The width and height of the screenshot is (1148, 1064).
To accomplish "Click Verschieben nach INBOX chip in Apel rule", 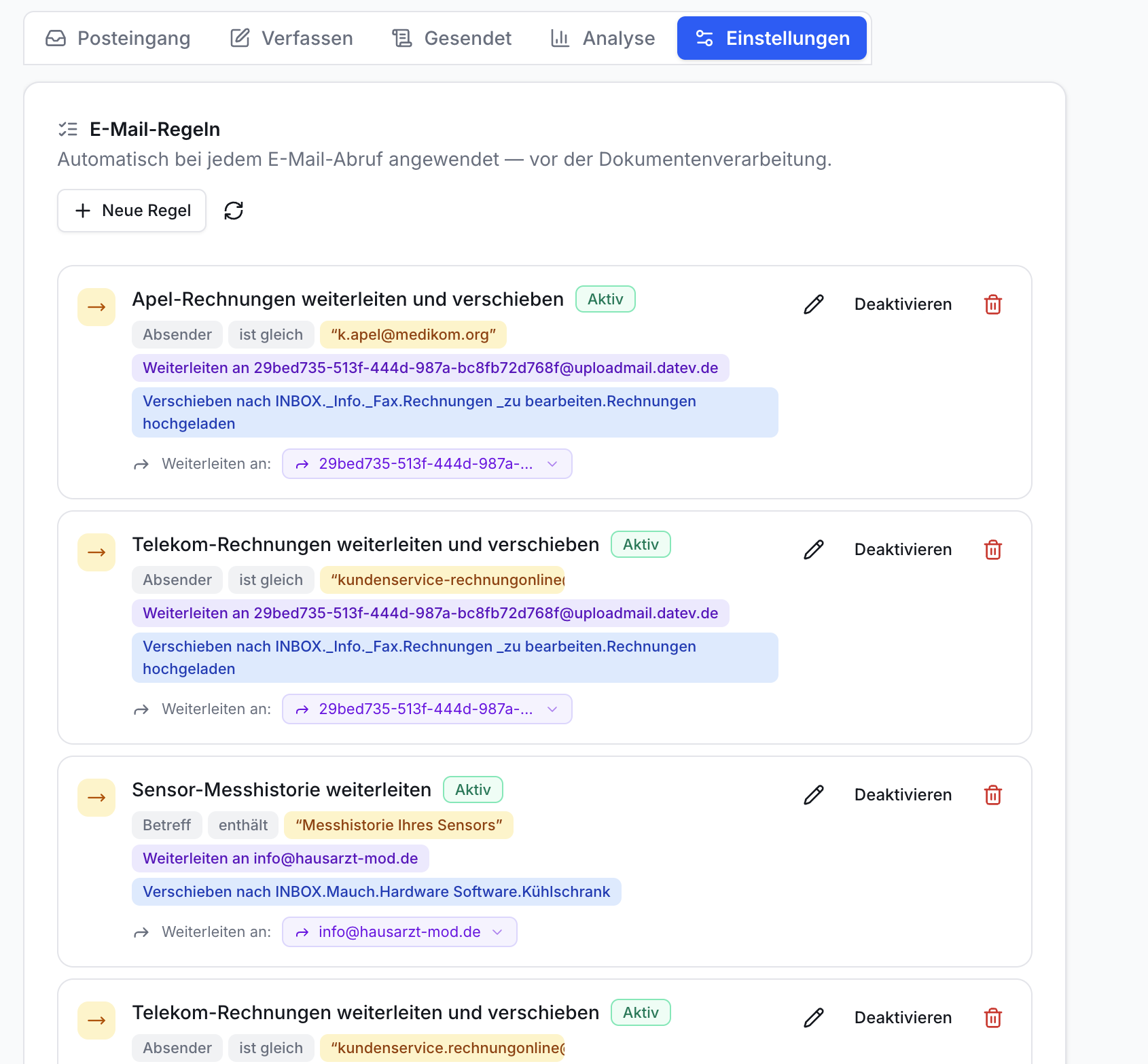I will point(455,412).
